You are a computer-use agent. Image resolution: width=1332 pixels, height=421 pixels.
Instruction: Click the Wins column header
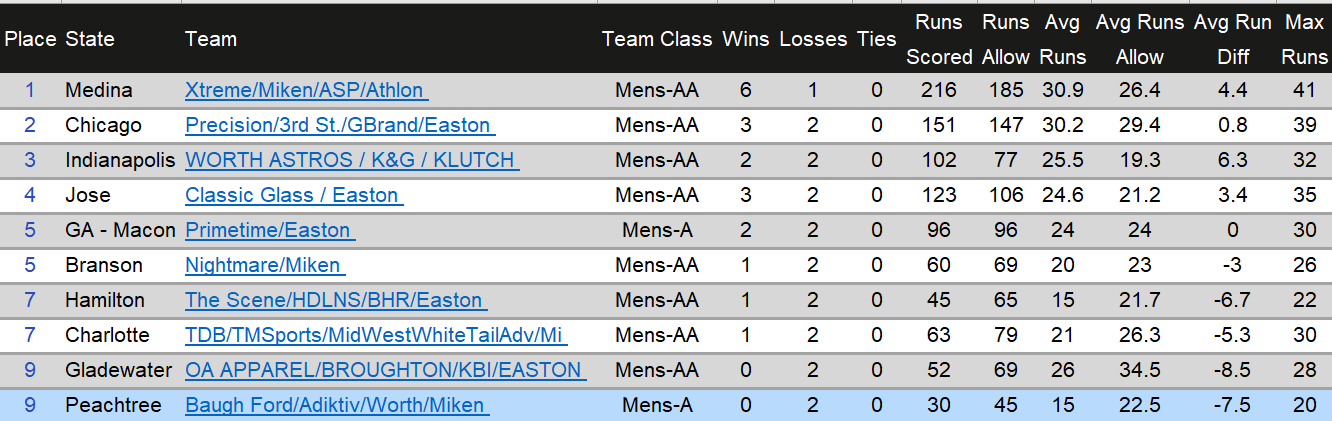click(746, 39)
